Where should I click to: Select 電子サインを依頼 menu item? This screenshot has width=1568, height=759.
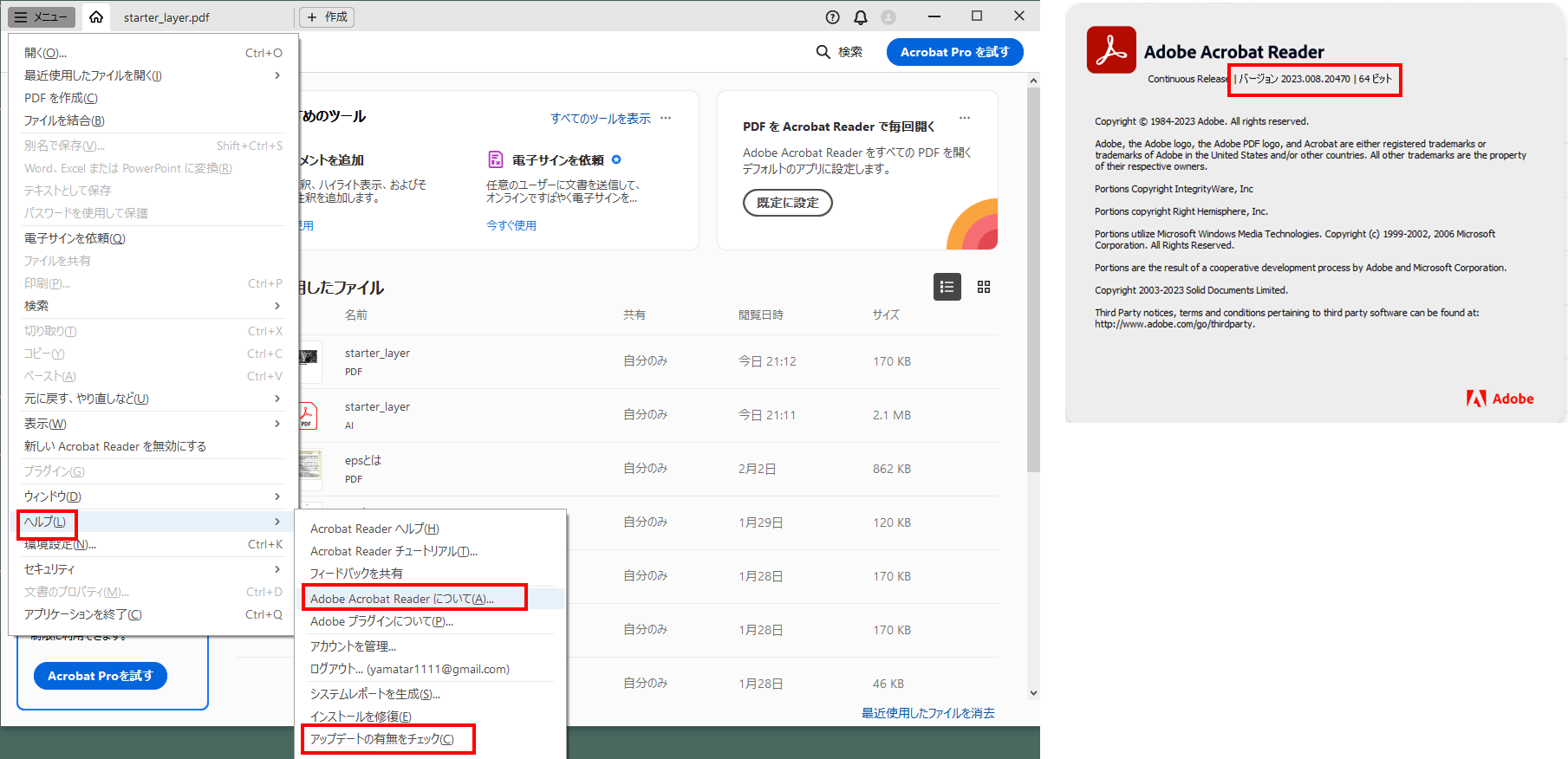[x=153, y=238]
